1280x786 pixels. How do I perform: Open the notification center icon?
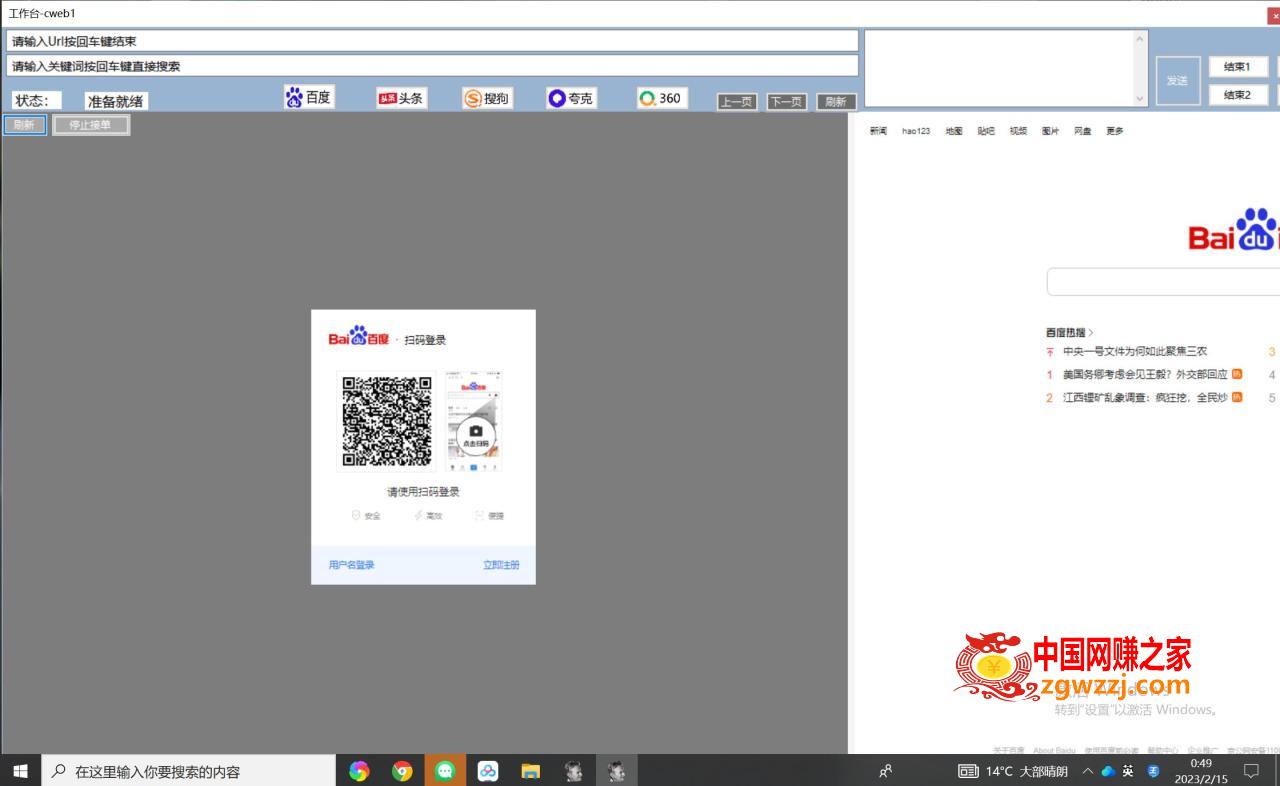(x=1250, y=771)
